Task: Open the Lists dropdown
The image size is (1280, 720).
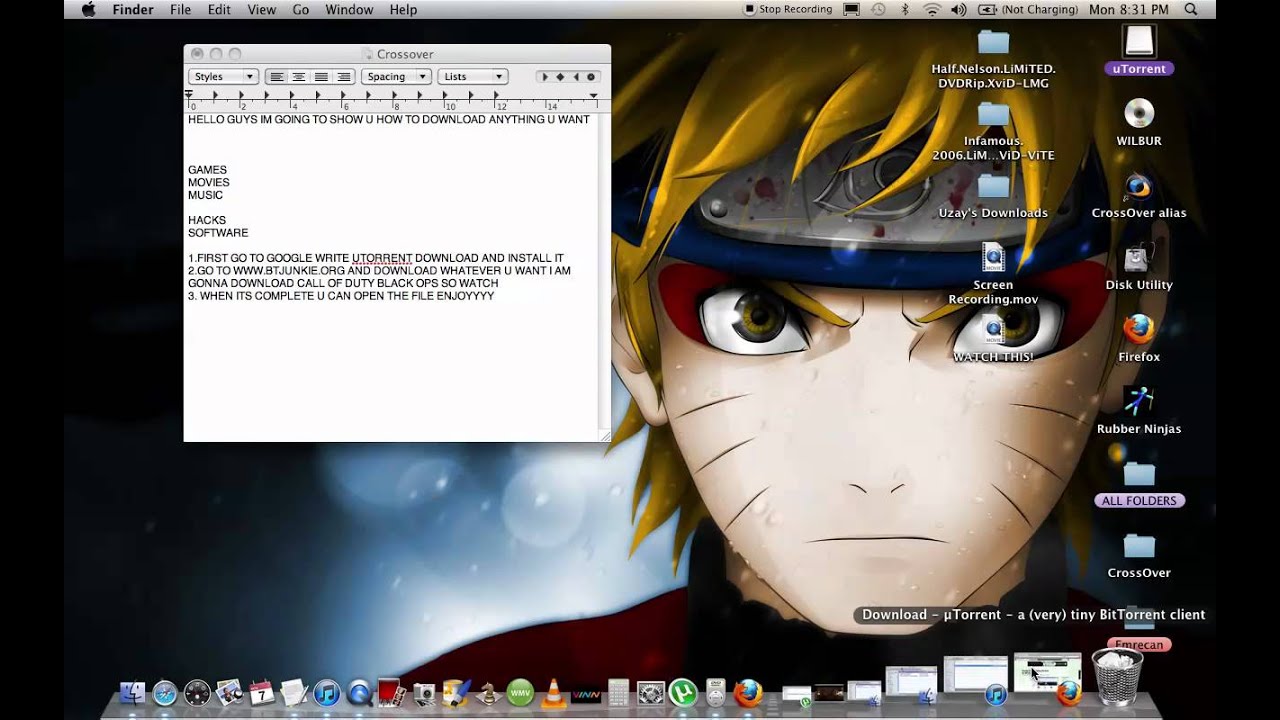Action: (472, 77)
